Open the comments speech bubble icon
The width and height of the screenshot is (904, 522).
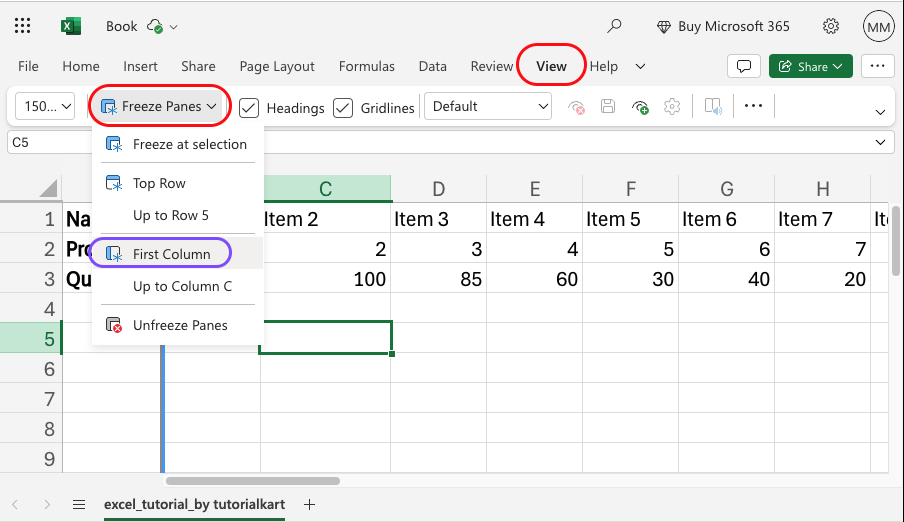pyautogui.click(x=744, y=66)
